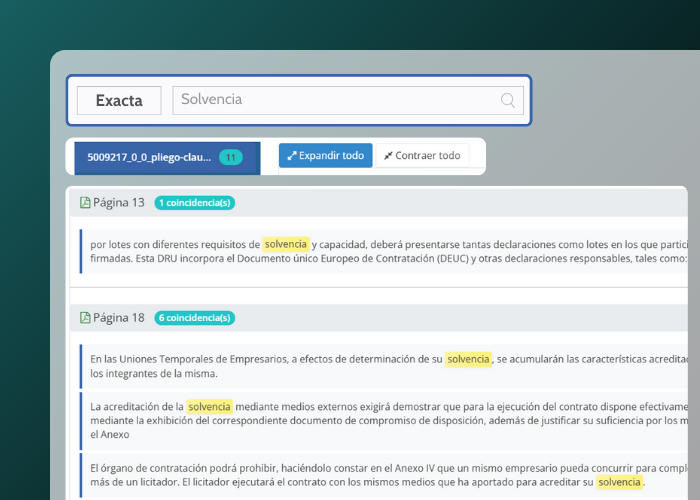The image size is (700, 500).
Task: Toggle the Exacta match mode button
Action: click(x=119, y=100)
